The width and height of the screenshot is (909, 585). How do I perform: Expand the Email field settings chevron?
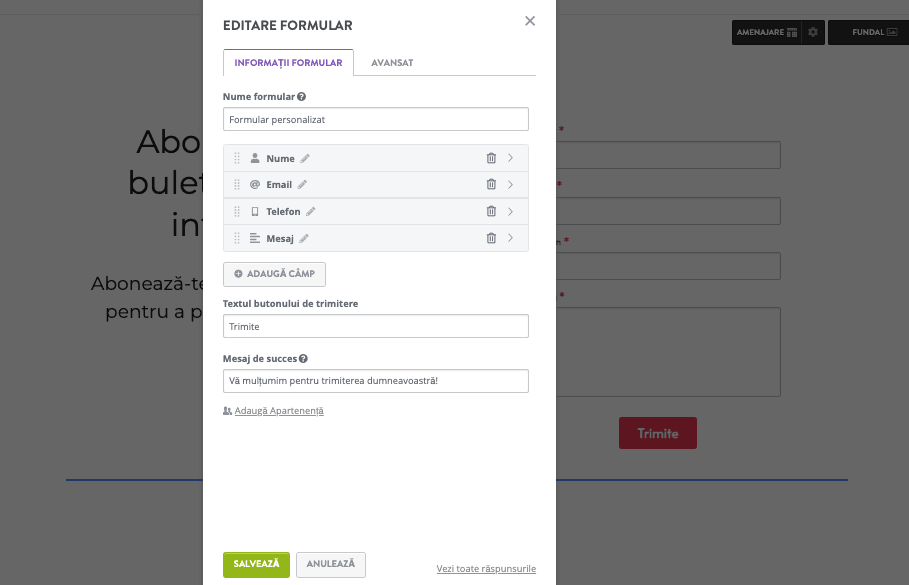(512, 184)
